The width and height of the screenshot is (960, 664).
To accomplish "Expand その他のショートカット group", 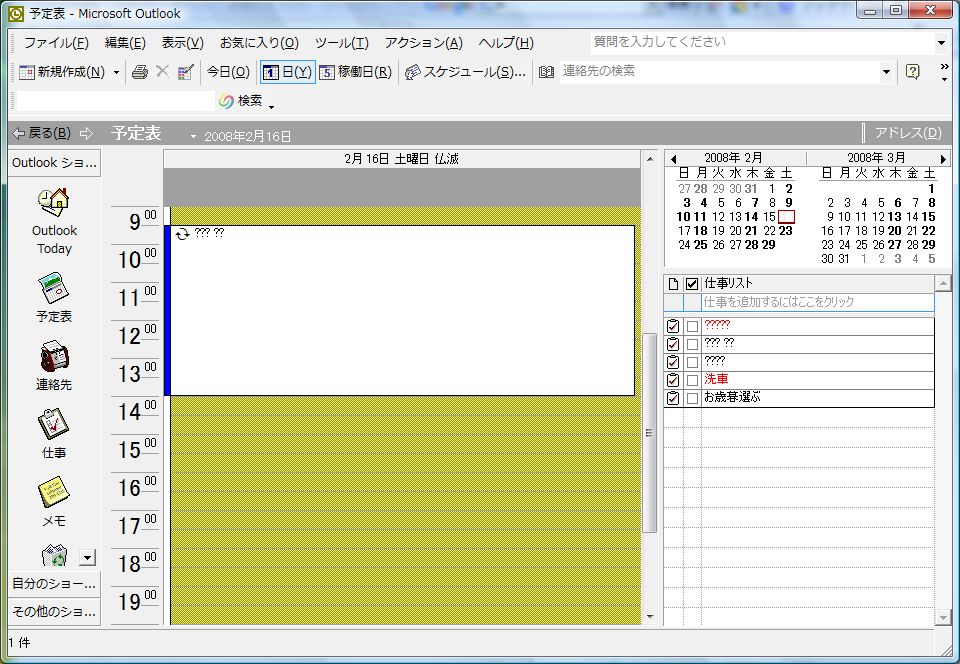I will [54, 611].
